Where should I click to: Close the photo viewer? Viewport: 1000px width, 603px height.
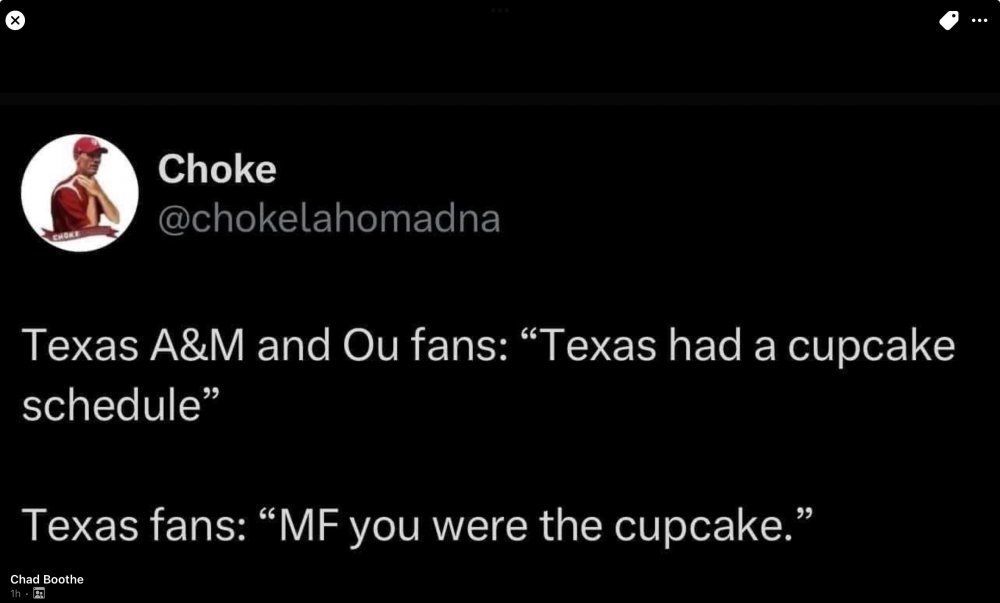pos(14,21)
